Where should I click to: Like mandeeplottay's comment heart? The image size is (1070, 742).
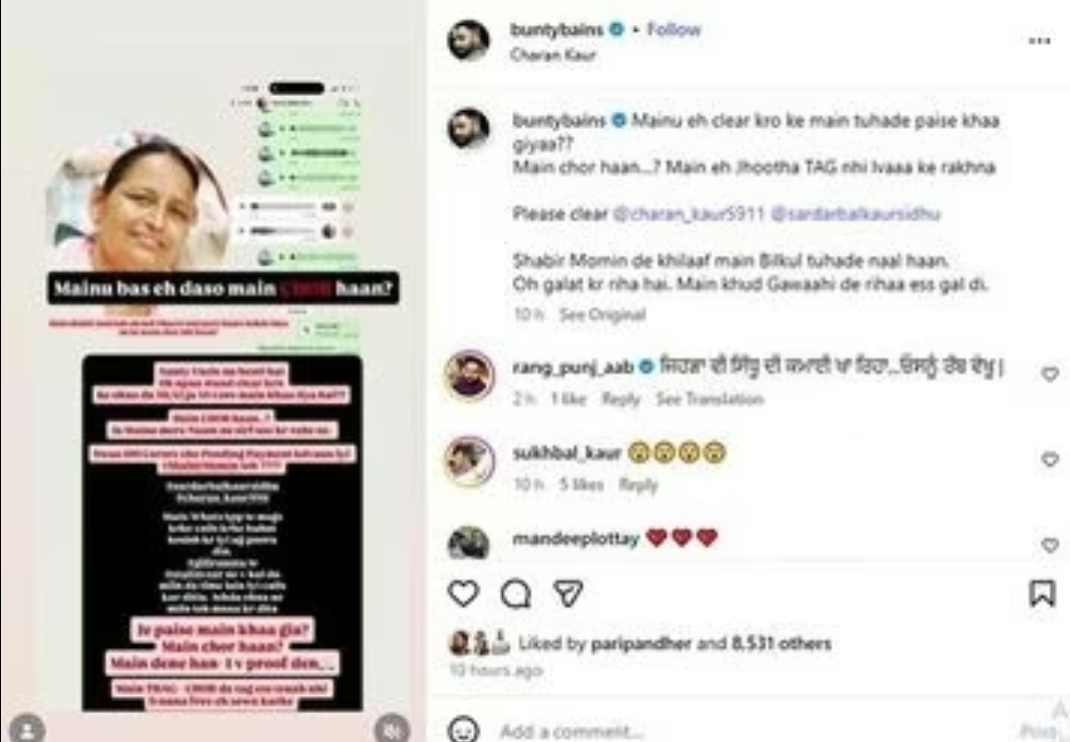(1050, 545)
